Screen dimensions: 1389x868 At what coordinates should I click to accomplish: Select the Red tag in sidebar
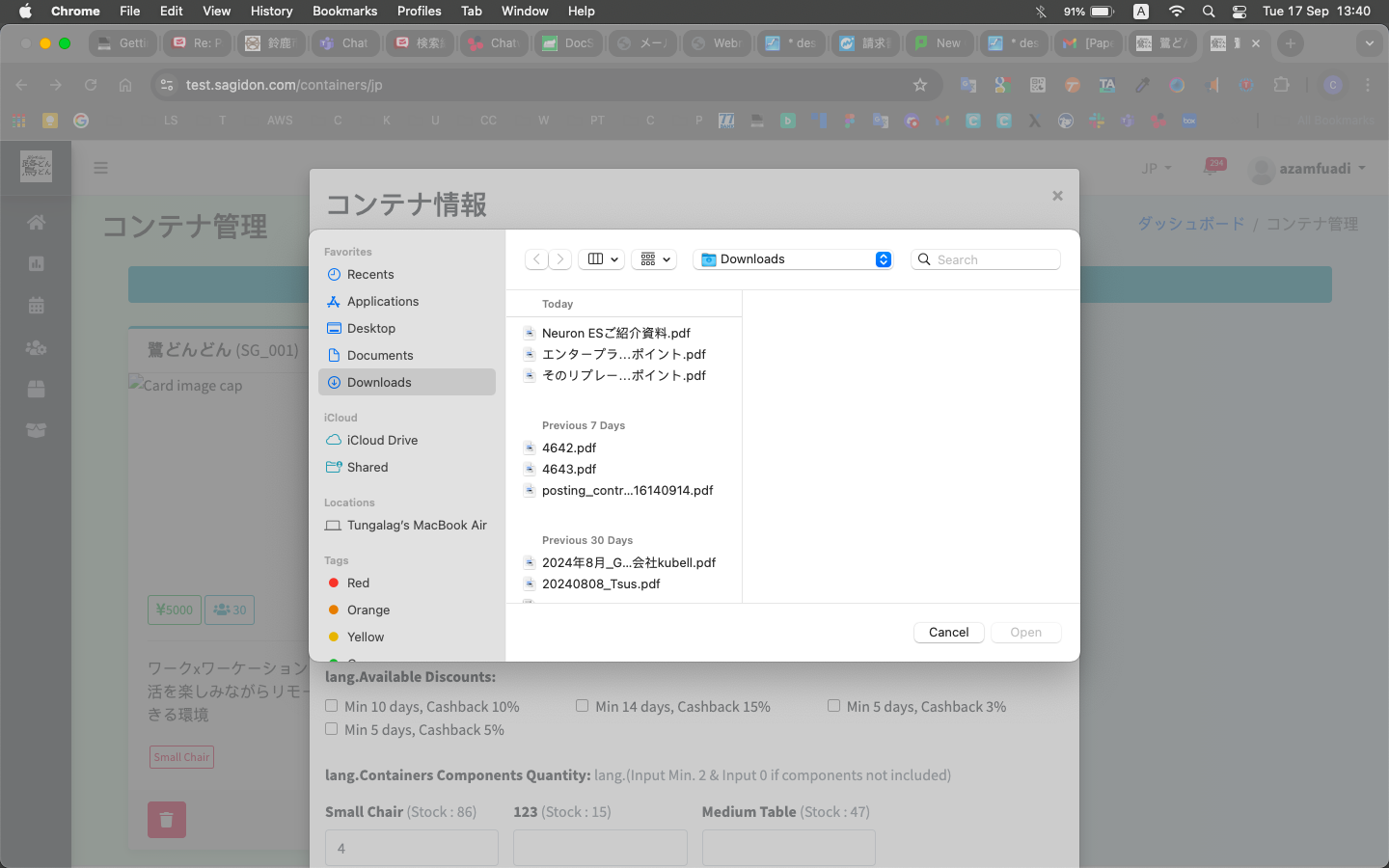[x=358, y=583]
